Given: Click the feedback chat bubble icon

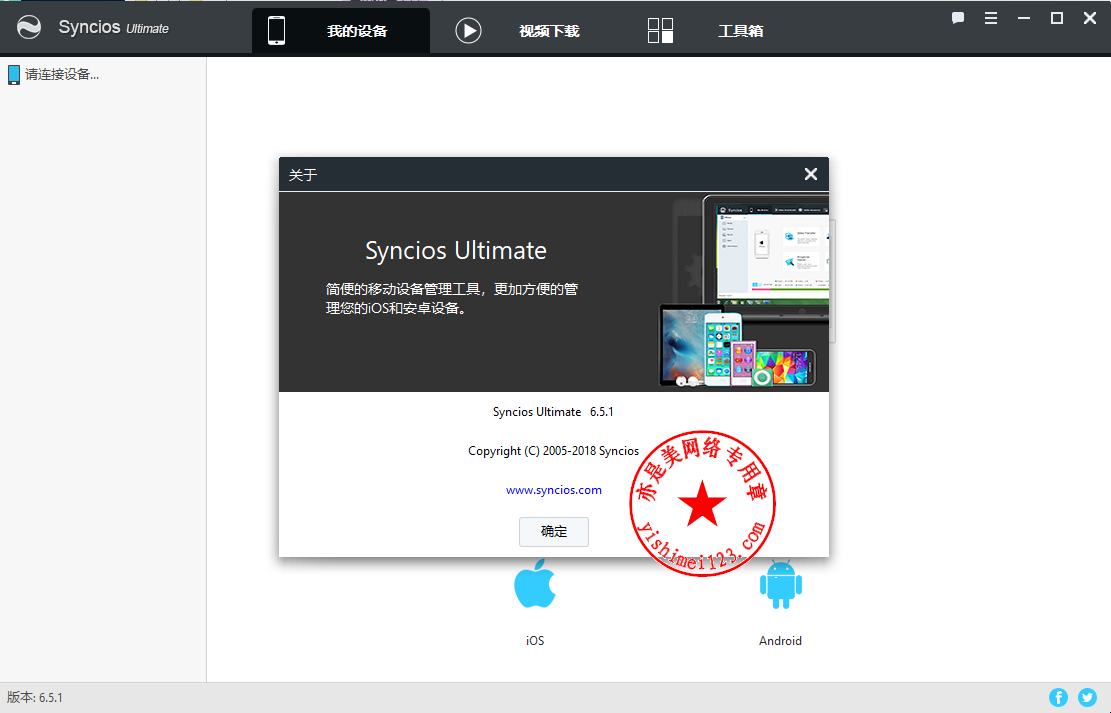Looking at the screenshot, I should click(x=958, y=18).
